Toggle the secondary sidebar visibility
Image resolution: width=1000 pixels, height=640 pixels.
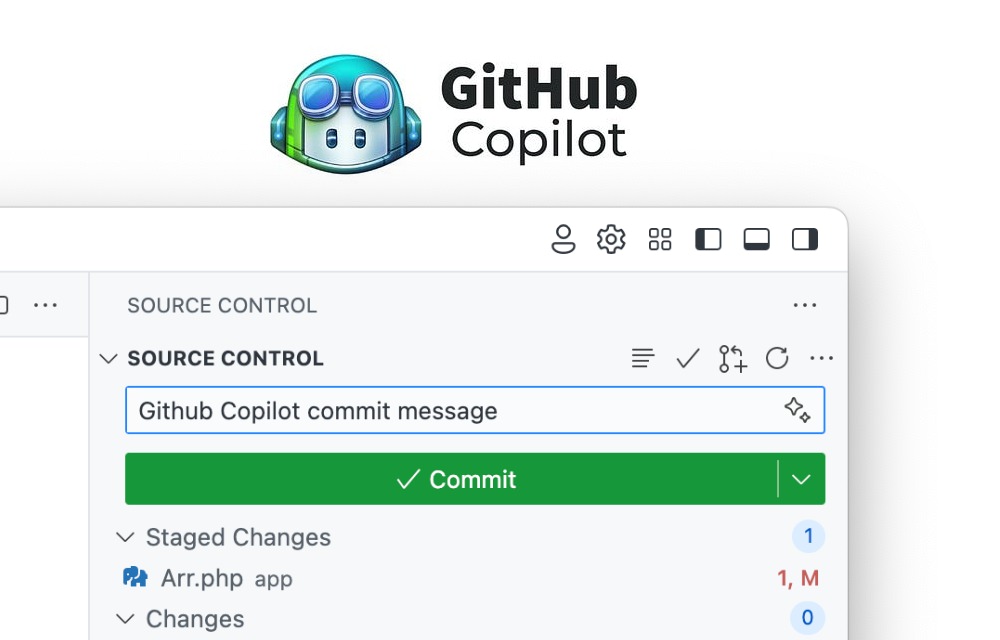pos(804,239)
